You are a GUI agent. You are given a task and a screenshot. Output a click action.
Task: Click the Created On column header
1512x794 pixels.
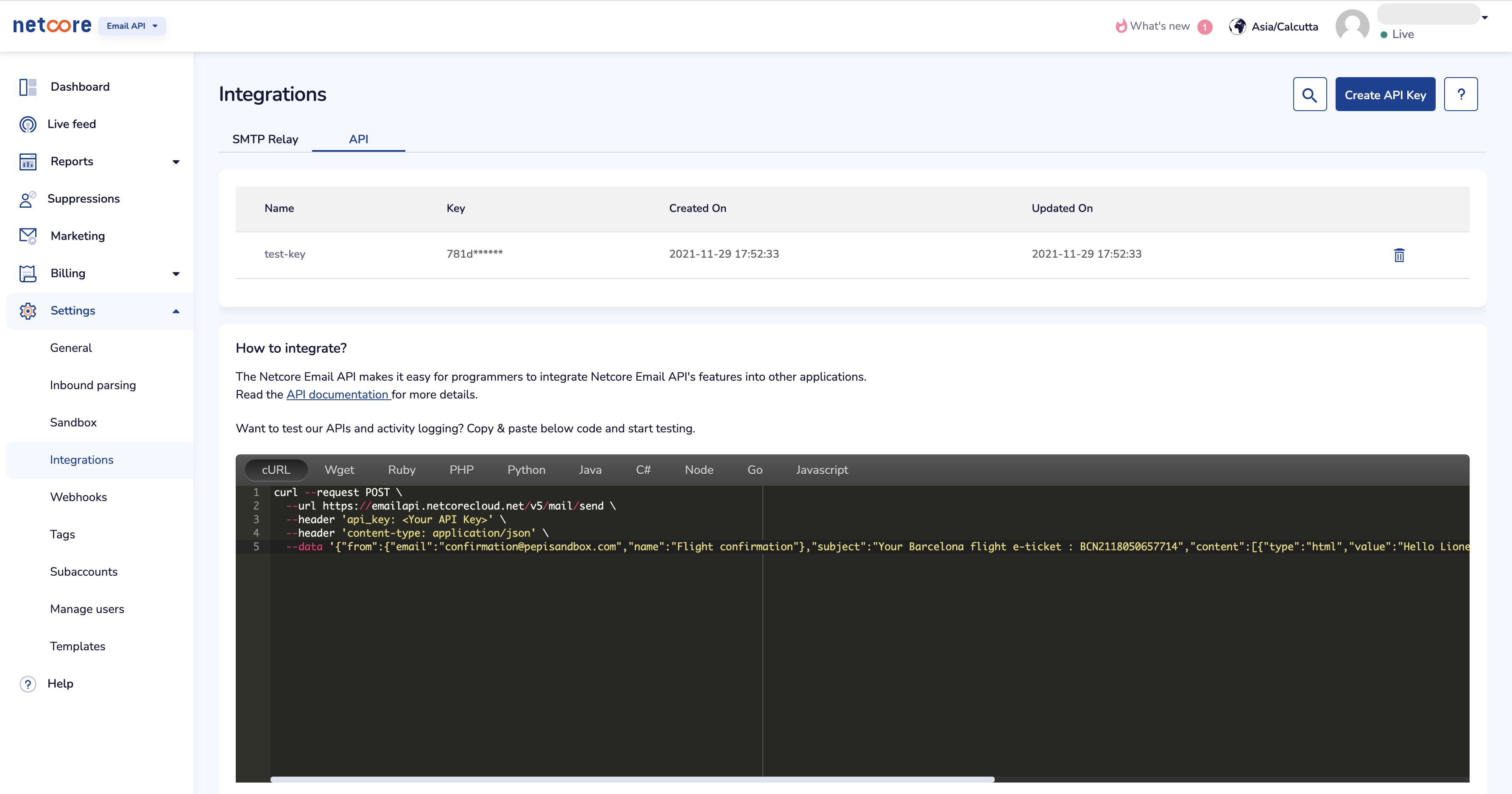(x=697, y=208)
